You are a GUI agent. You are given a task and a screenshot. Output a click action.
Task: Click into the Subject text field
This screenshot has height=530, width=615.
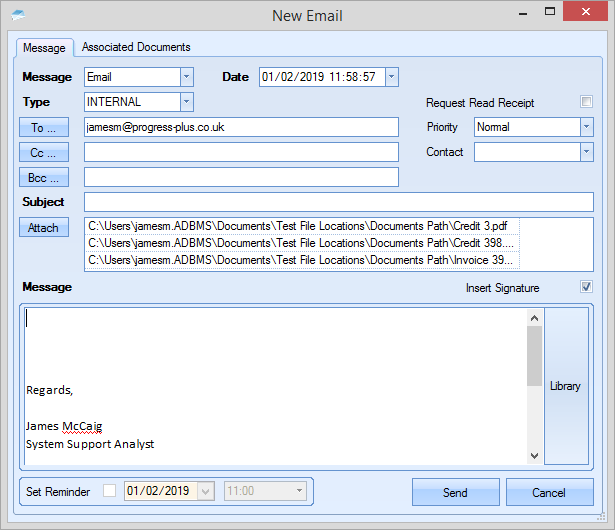[338, 202]
